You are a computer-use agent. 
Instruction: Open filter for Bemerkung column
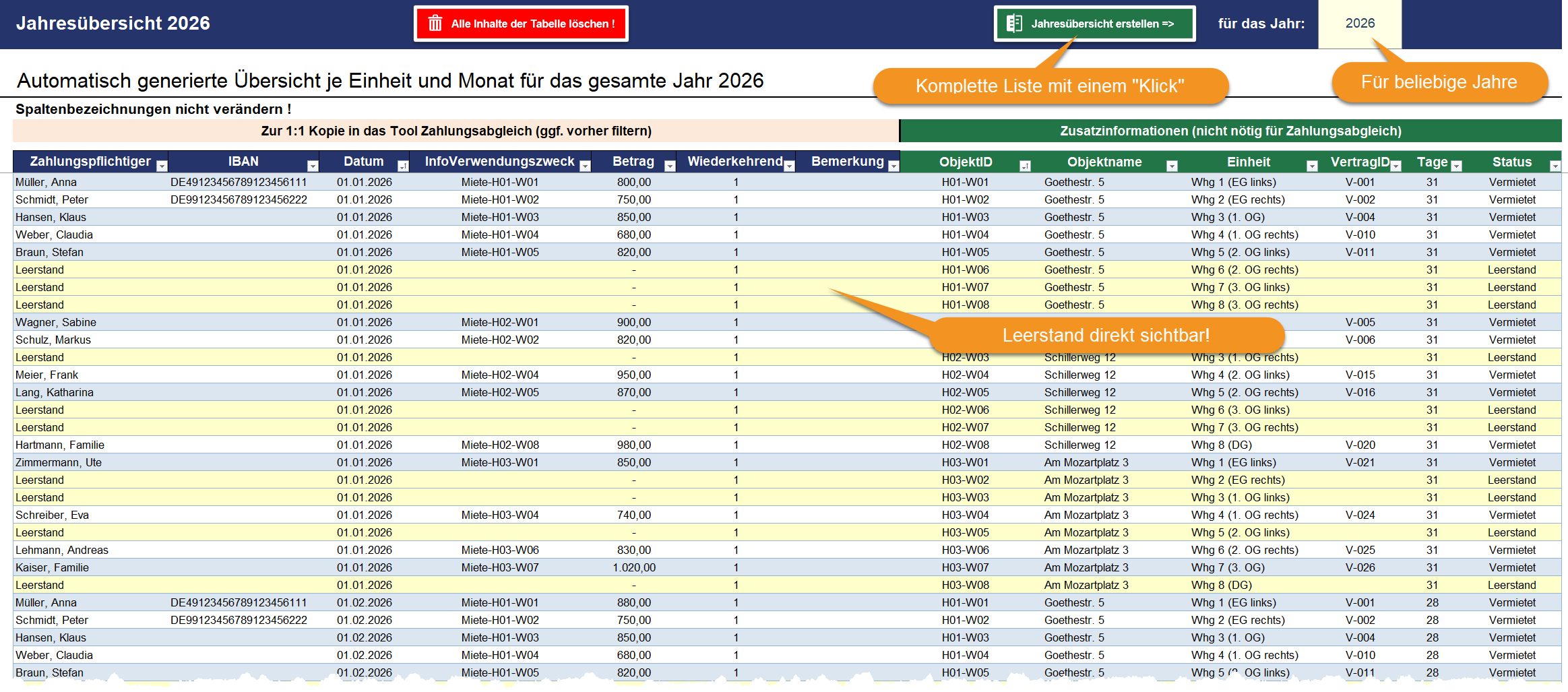tap(893, 166)
